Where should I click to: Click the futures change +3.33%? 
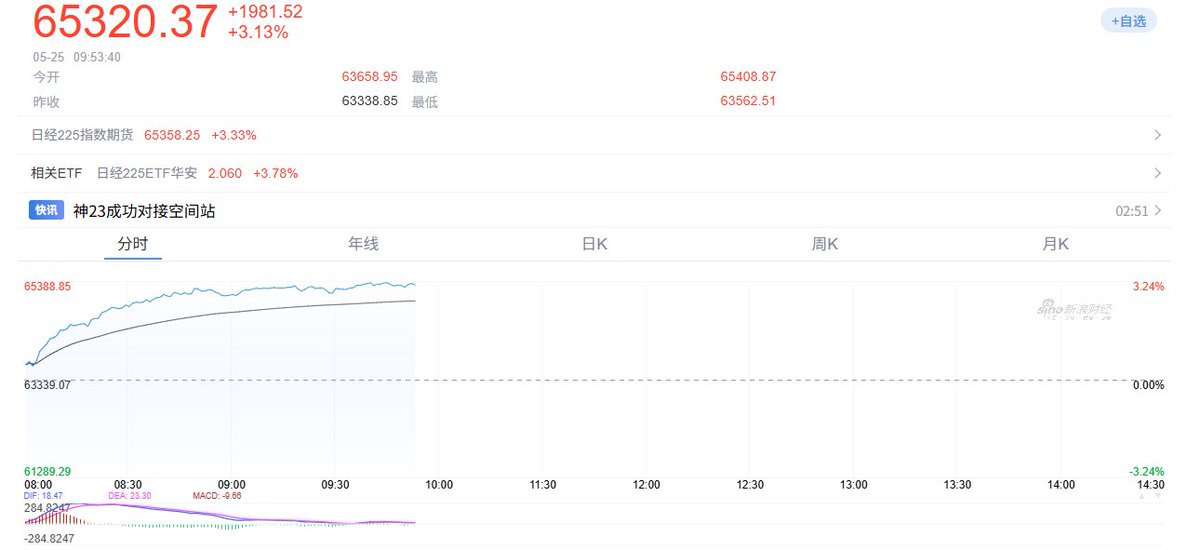234,135
